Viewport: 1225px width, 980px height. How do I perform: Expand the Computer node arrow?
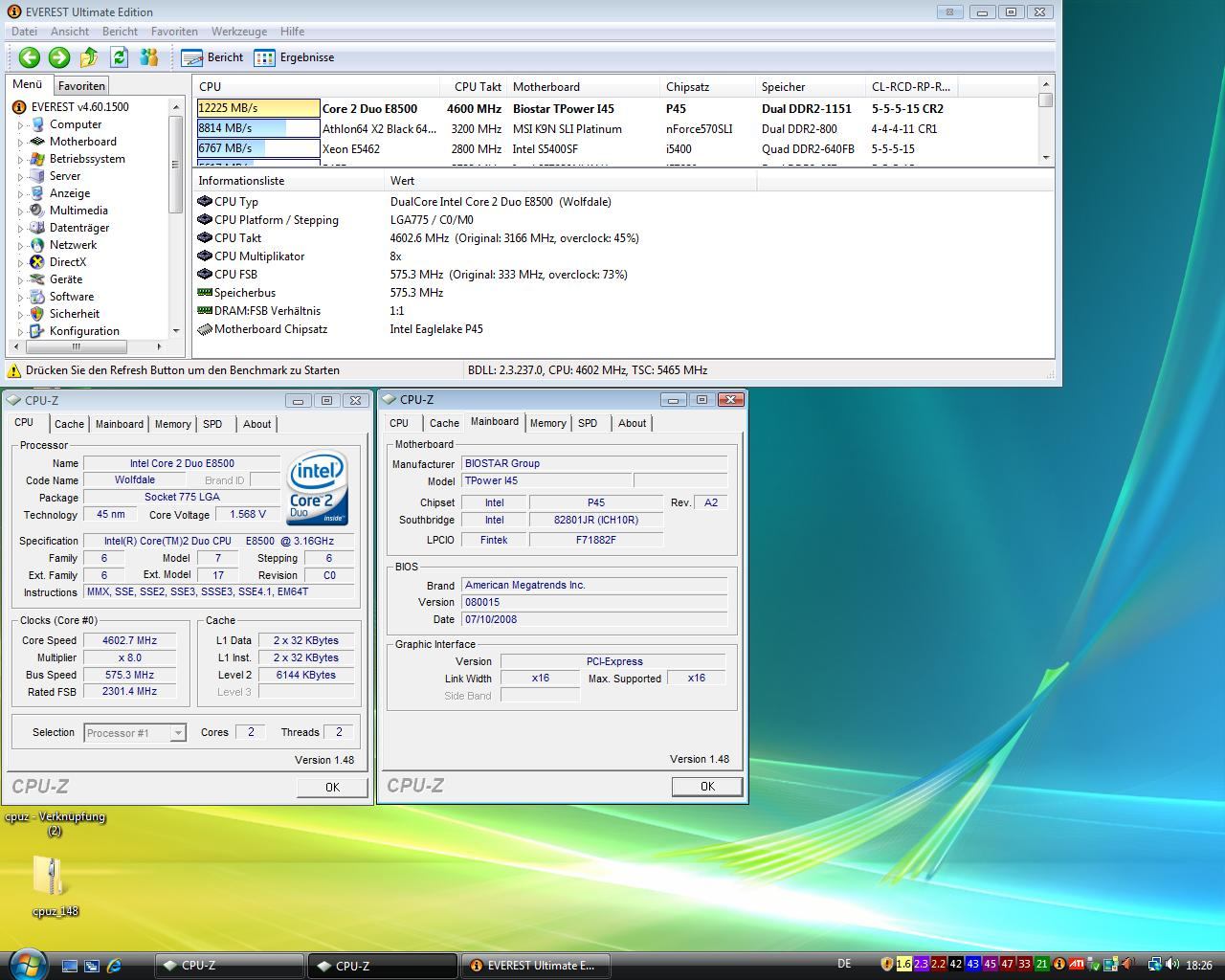point(20,125)
